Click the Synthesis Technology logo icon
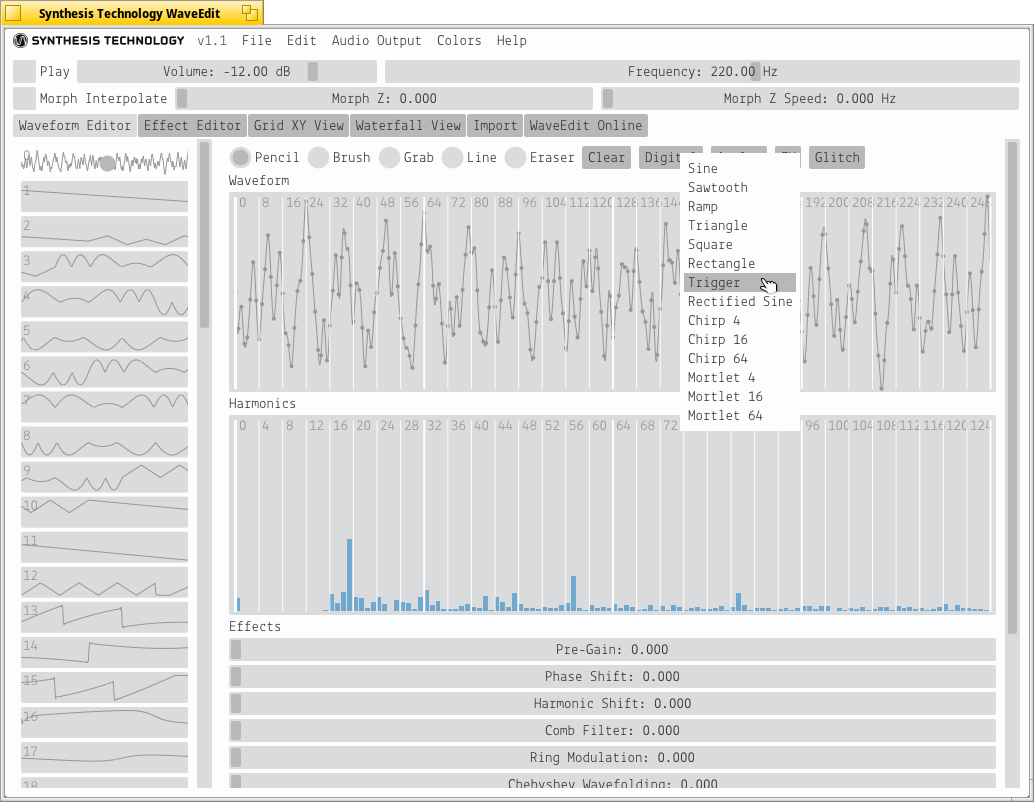 20,41
